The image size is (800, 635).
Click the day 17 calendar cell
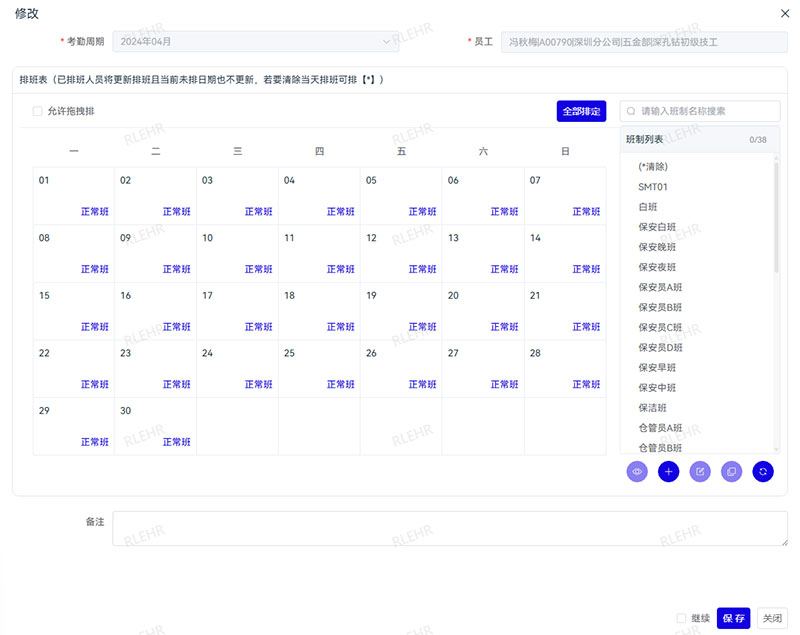237,311
